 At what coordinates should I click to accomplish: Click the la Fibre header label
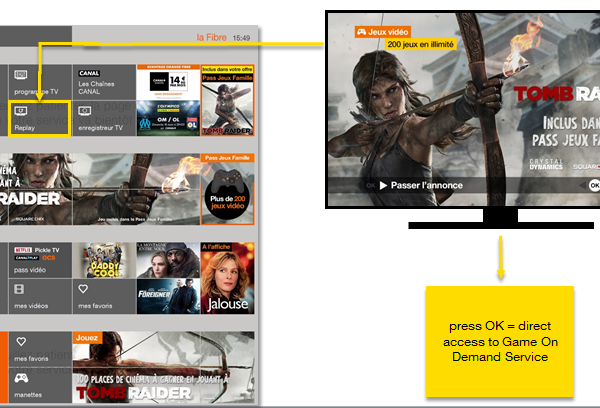pyautogui.click(x=212, y=38)
